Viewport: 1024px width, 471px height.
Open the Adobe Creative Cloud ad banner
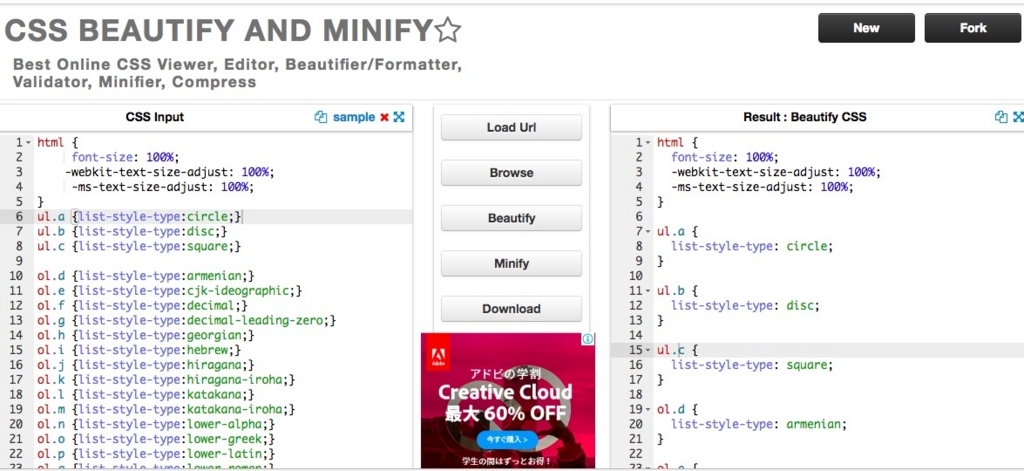pos(508,400)
